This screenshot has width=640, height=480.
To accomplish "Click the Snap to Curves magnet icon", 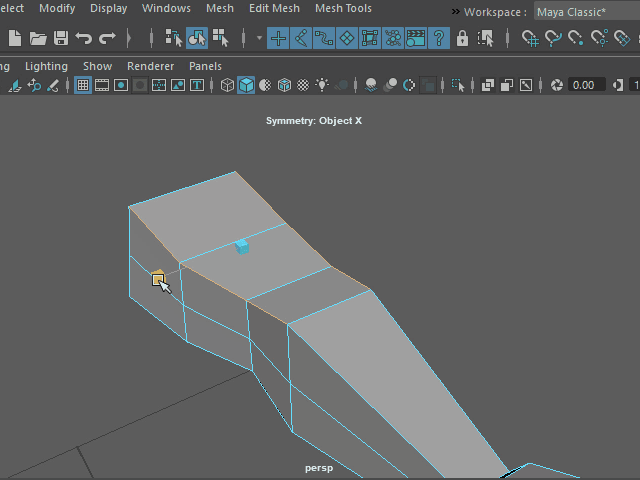I will [x=553, y=38].
